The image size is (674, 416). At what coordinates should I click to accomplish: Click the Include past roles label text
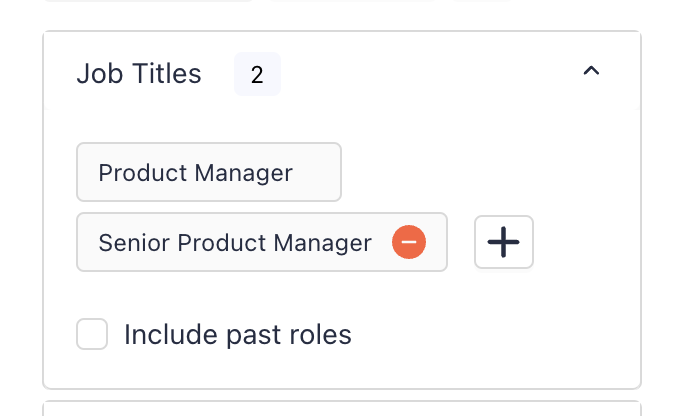(238, 334)
